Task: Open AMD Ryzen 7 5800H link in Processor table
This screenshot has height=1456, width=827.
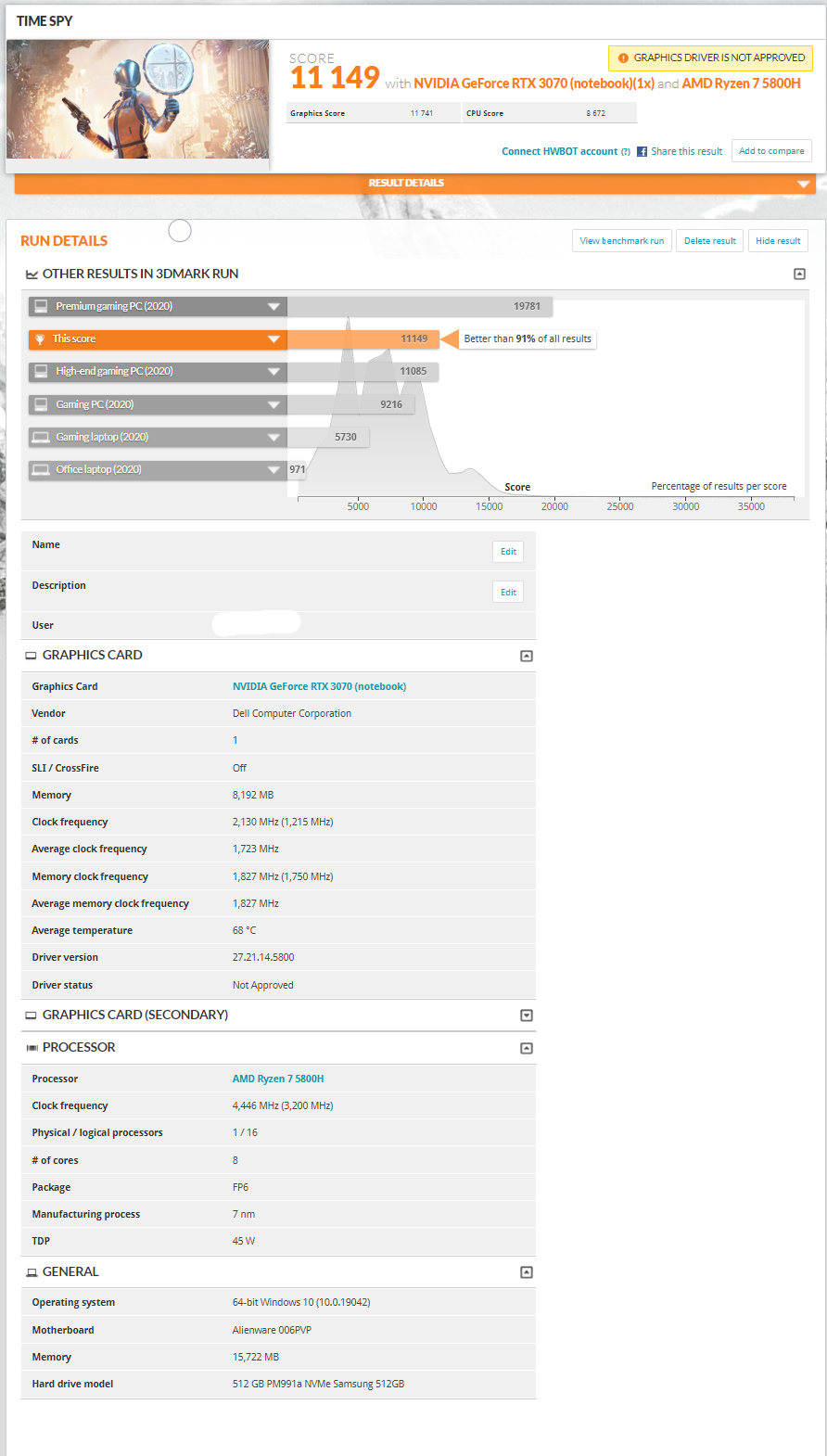Action: (278, 1079)
